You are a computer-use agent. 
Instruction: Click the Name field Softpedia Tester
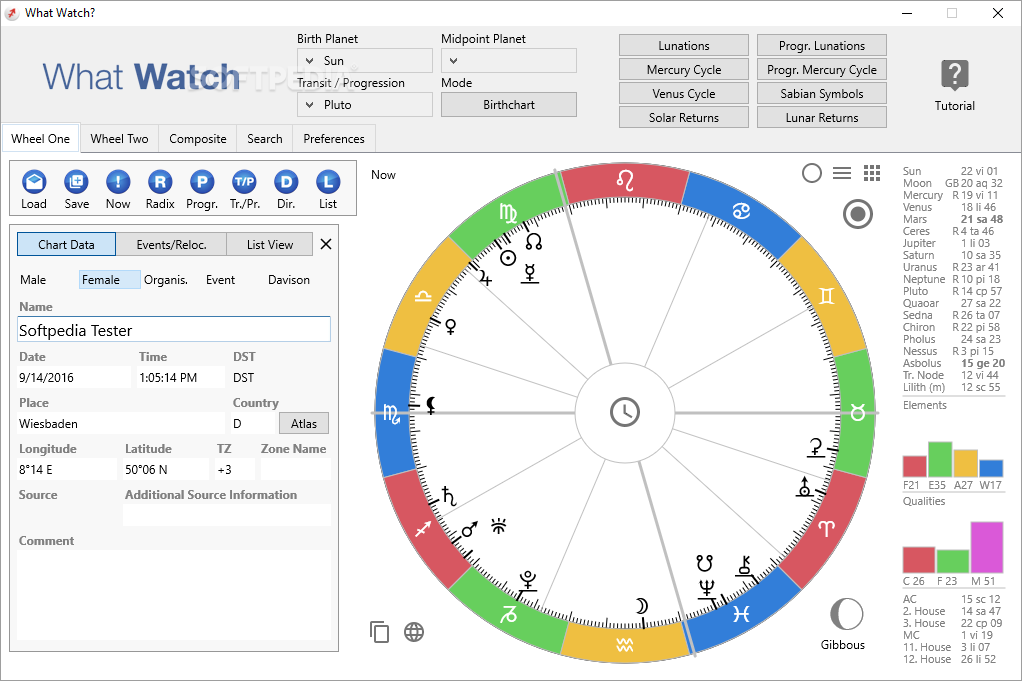(174, 330)
